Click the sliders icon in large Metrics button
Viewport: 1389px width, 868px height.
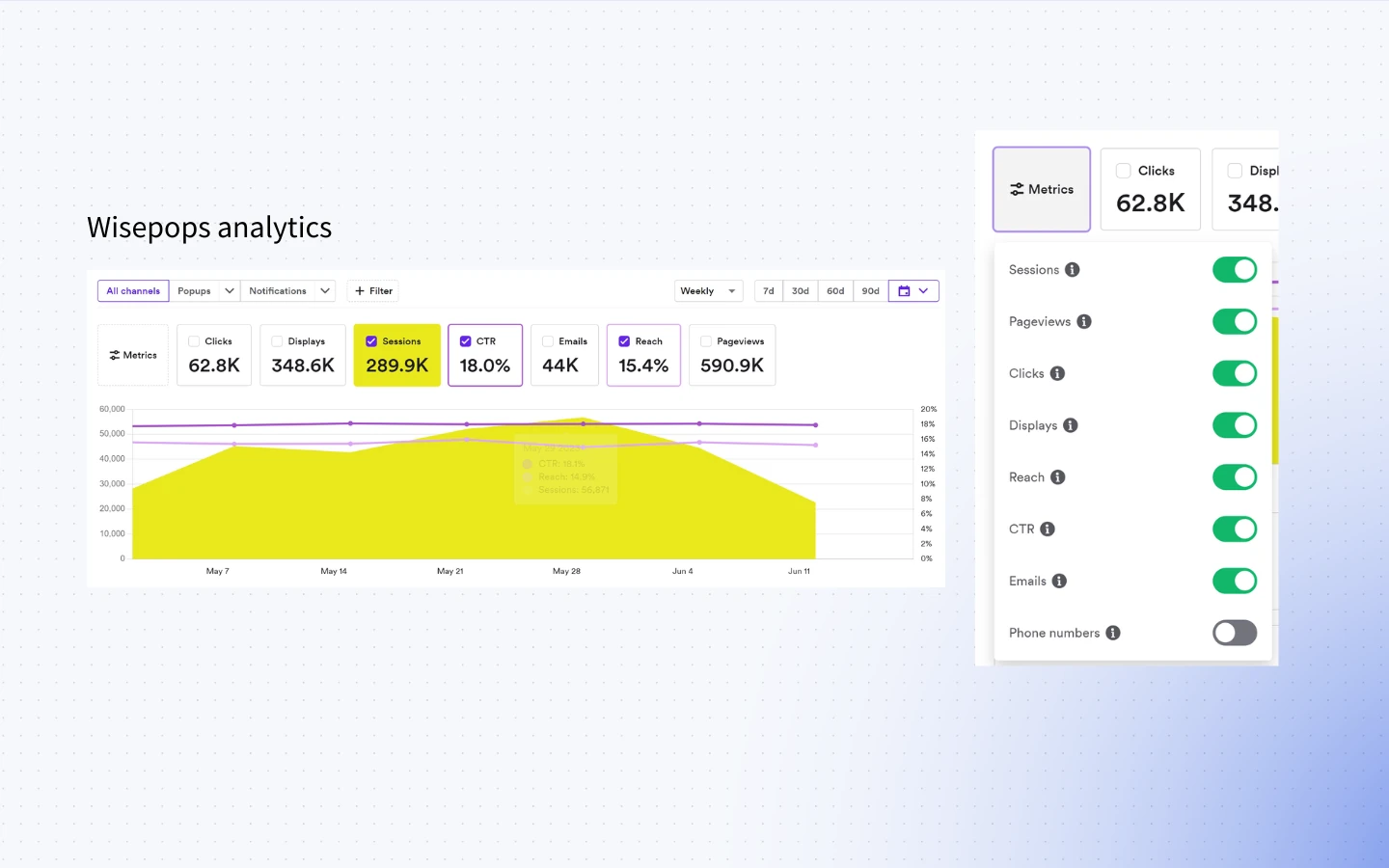coord(1017,190)
